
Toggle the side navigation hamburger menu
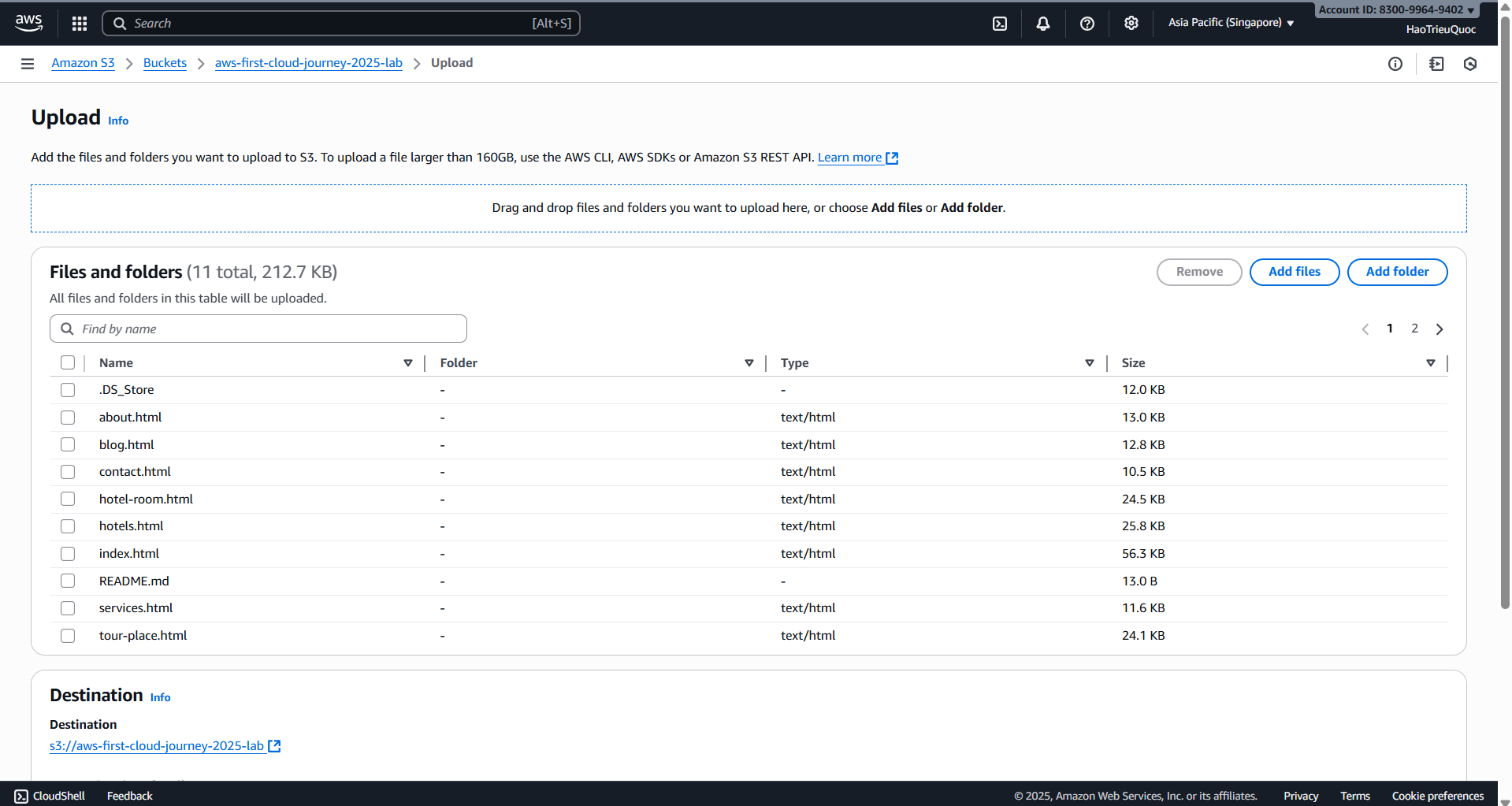(x=28, y=64)
